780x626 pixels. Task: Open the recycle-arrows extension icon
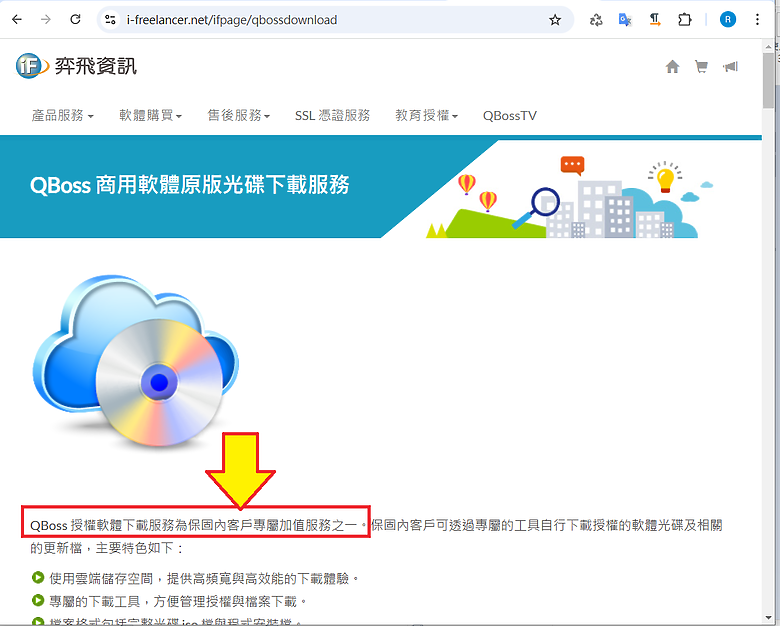pyautogui.click(x=595, y=19)
